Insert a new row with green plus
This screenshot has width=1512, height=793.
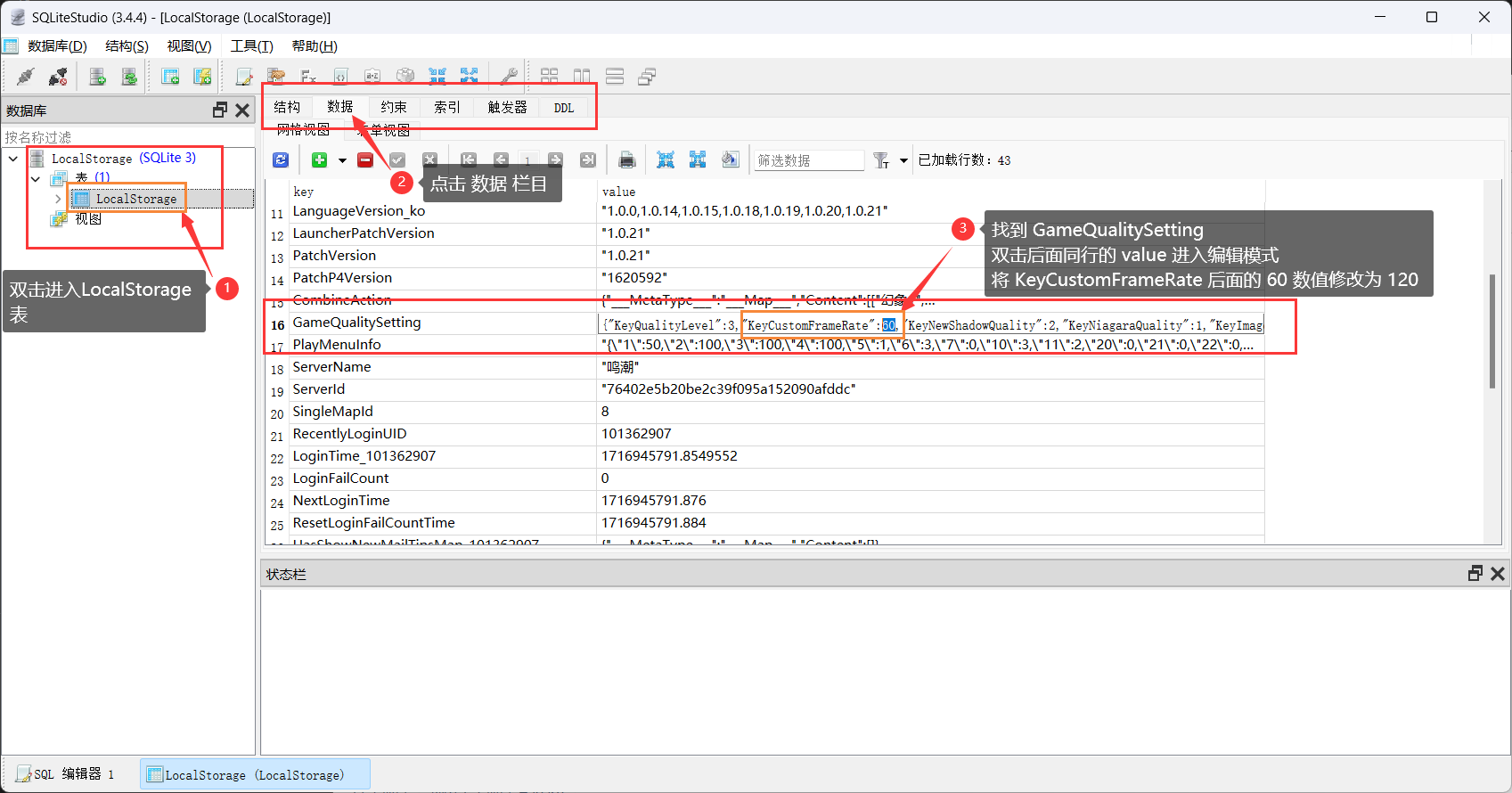click(319, 159)
